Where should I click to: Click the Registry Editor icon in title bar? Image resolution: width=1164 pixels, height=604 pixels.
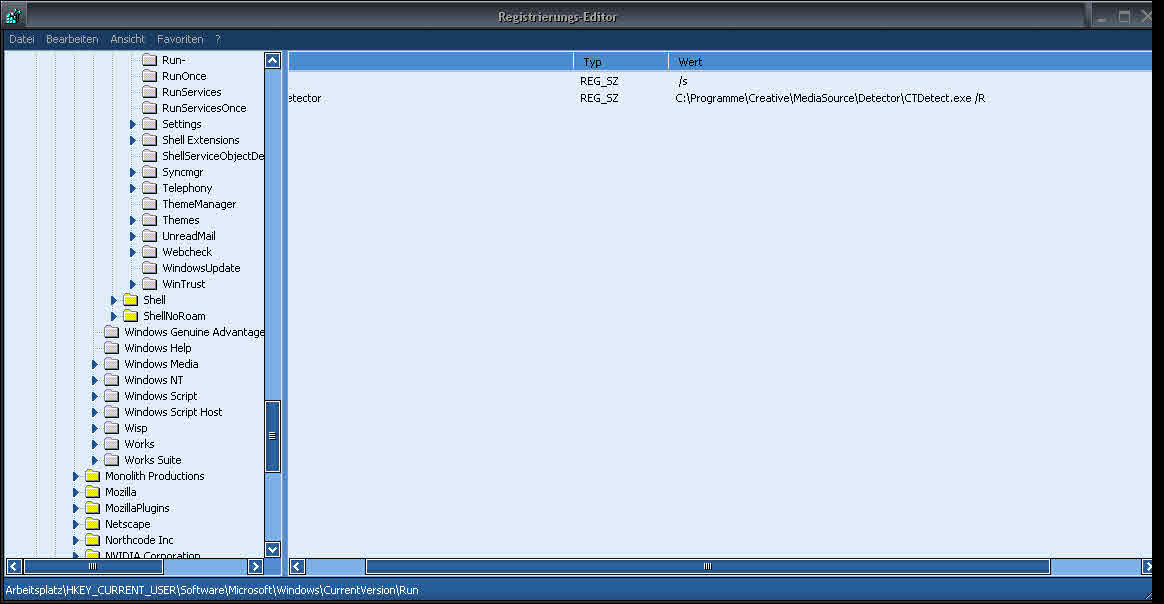(x=13, y=16)
